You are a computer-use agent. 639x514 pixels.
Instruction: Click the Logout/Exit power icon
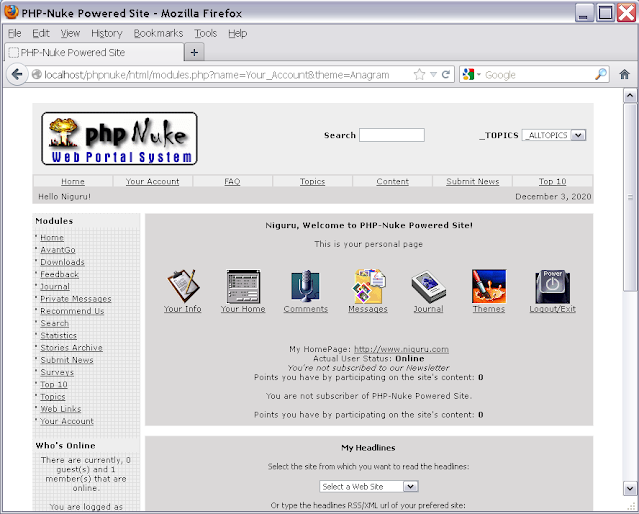pyautogui.click(x=553, y=286)
